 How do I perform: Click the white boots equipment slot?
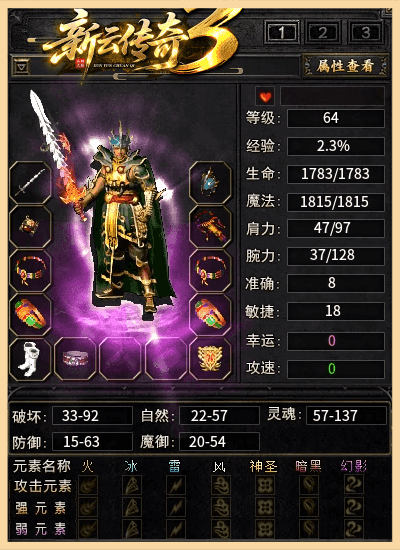[x=30, y=359]
